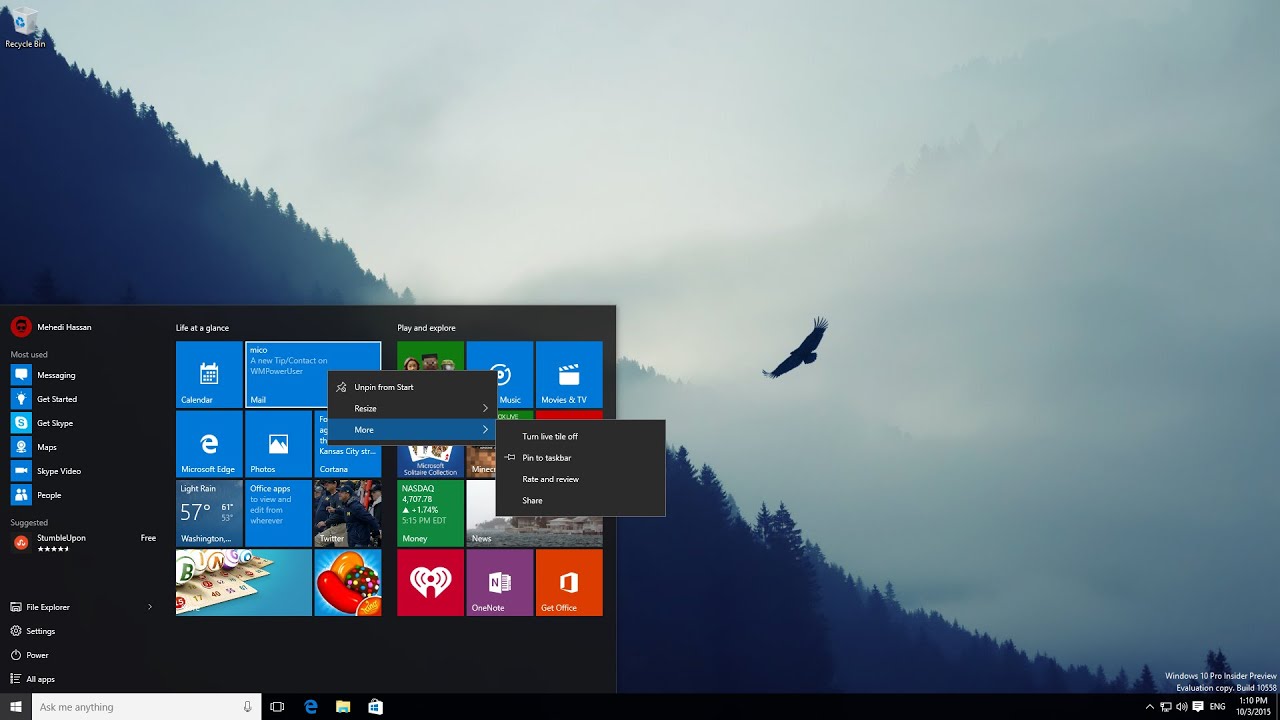Screen dimensions: 1280x720
Task: Click the ENG language indicator
Action: pyautogui.click(x=1217, y=707)
